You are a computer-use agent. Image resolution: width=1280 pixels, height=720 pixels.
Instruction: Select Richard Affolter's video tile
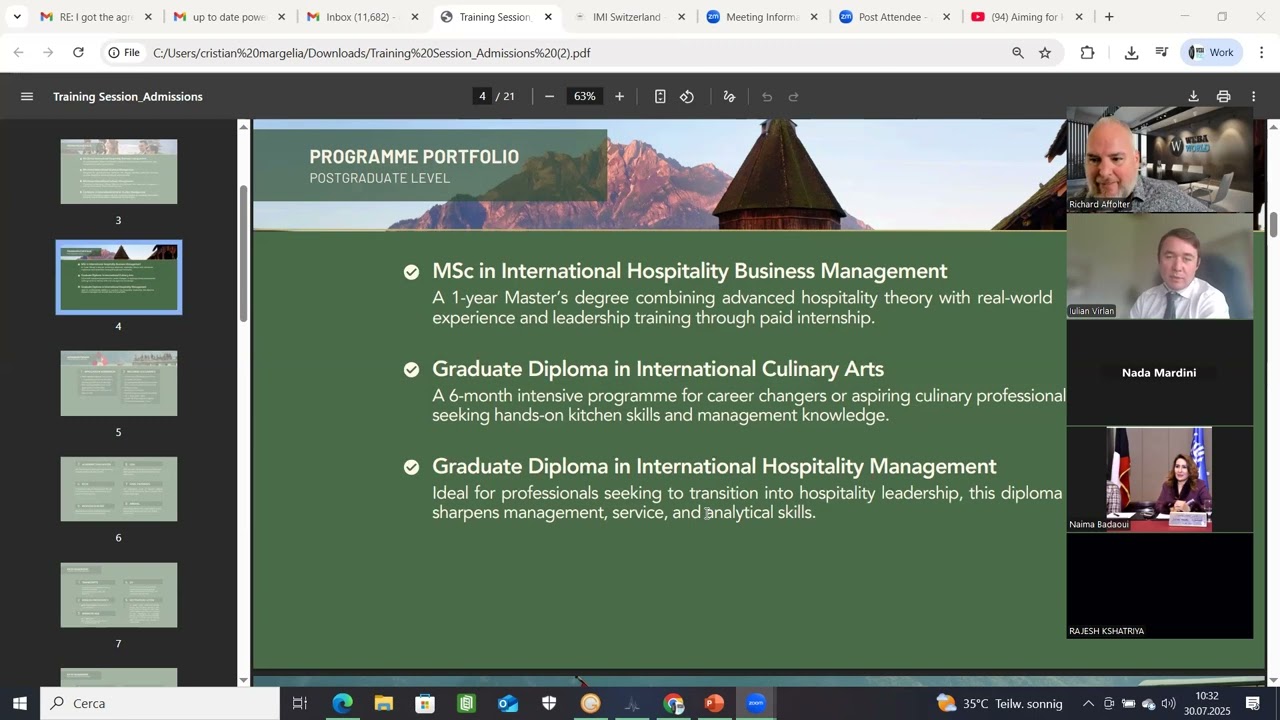click(x=1160, y=160)
